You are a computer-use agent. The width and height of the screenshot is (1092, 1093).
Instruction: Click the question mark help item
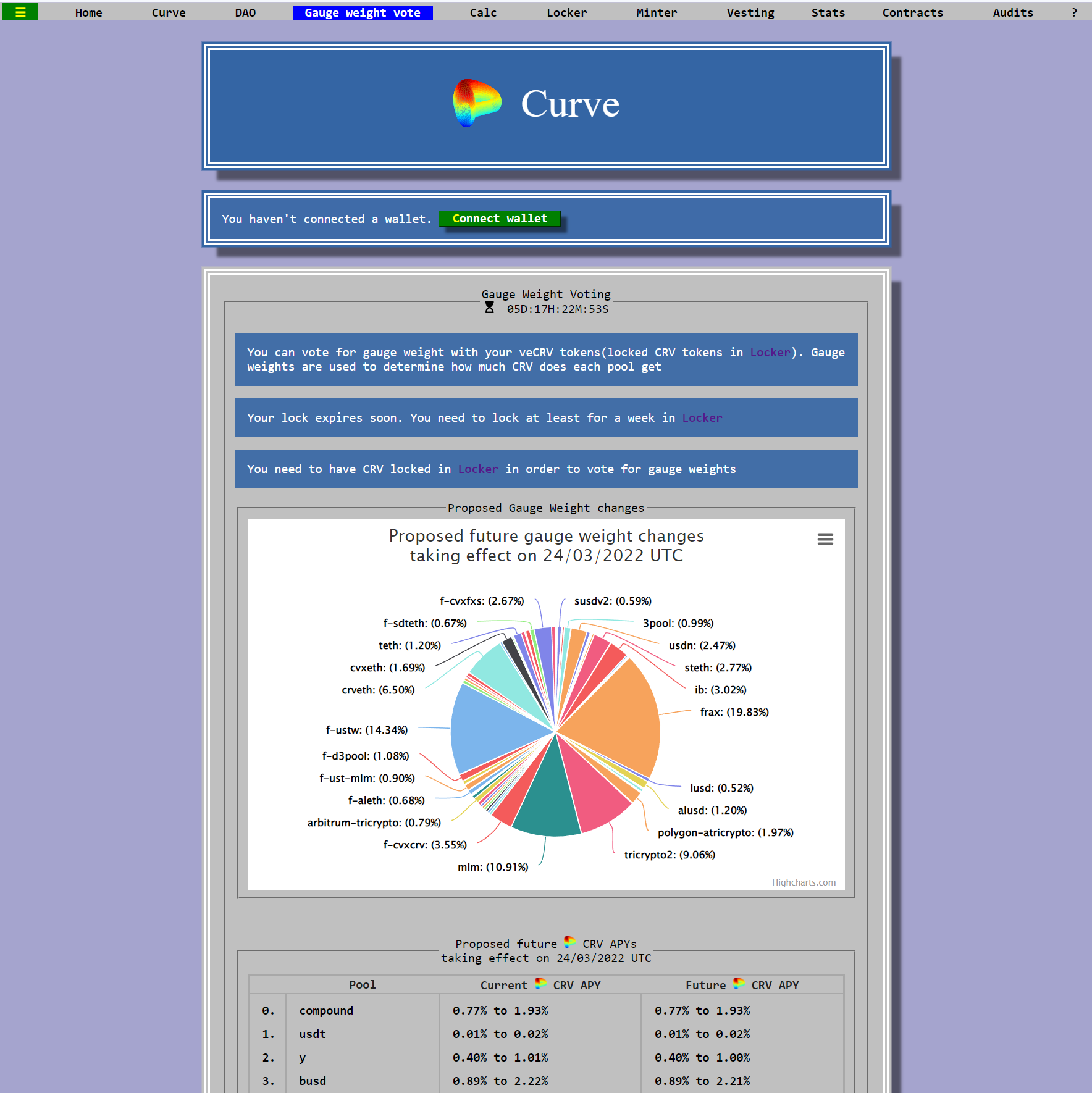coord(1074,12)
